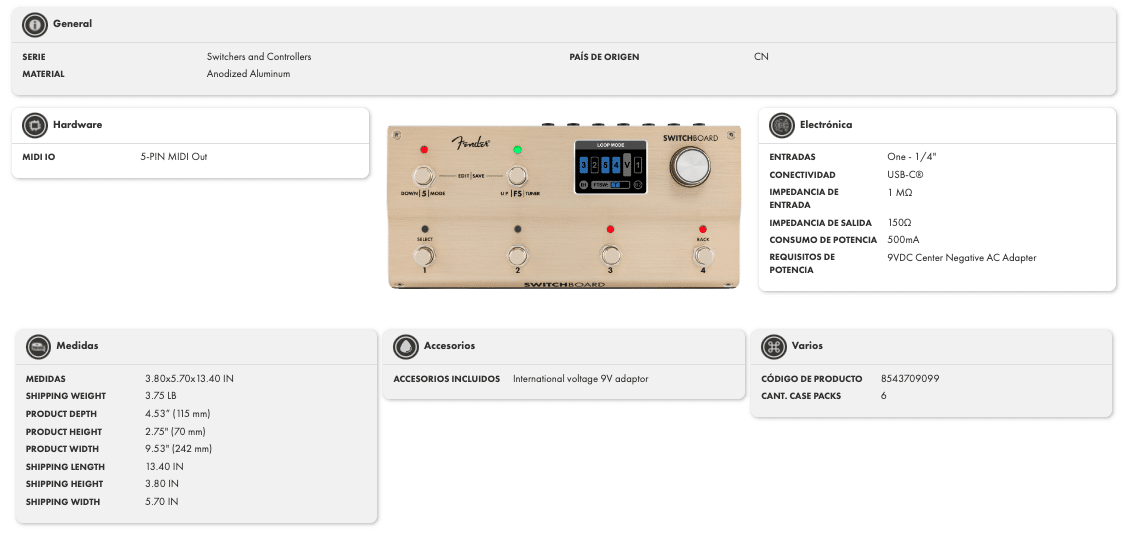Click the 'MIDI IO' label
The width and height of the screenshot is (1126, 545).
pos(39,157)
